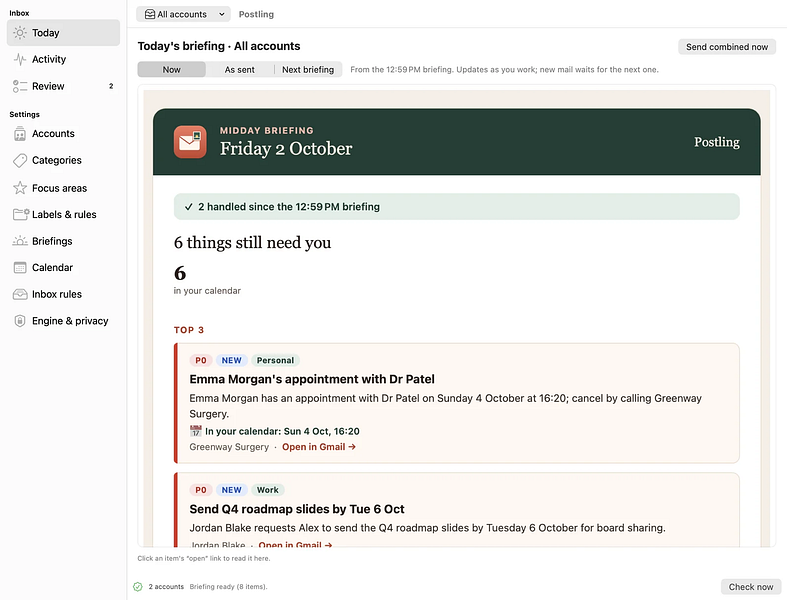
Task: Open Review with 2 pending items
Action: 63,86
